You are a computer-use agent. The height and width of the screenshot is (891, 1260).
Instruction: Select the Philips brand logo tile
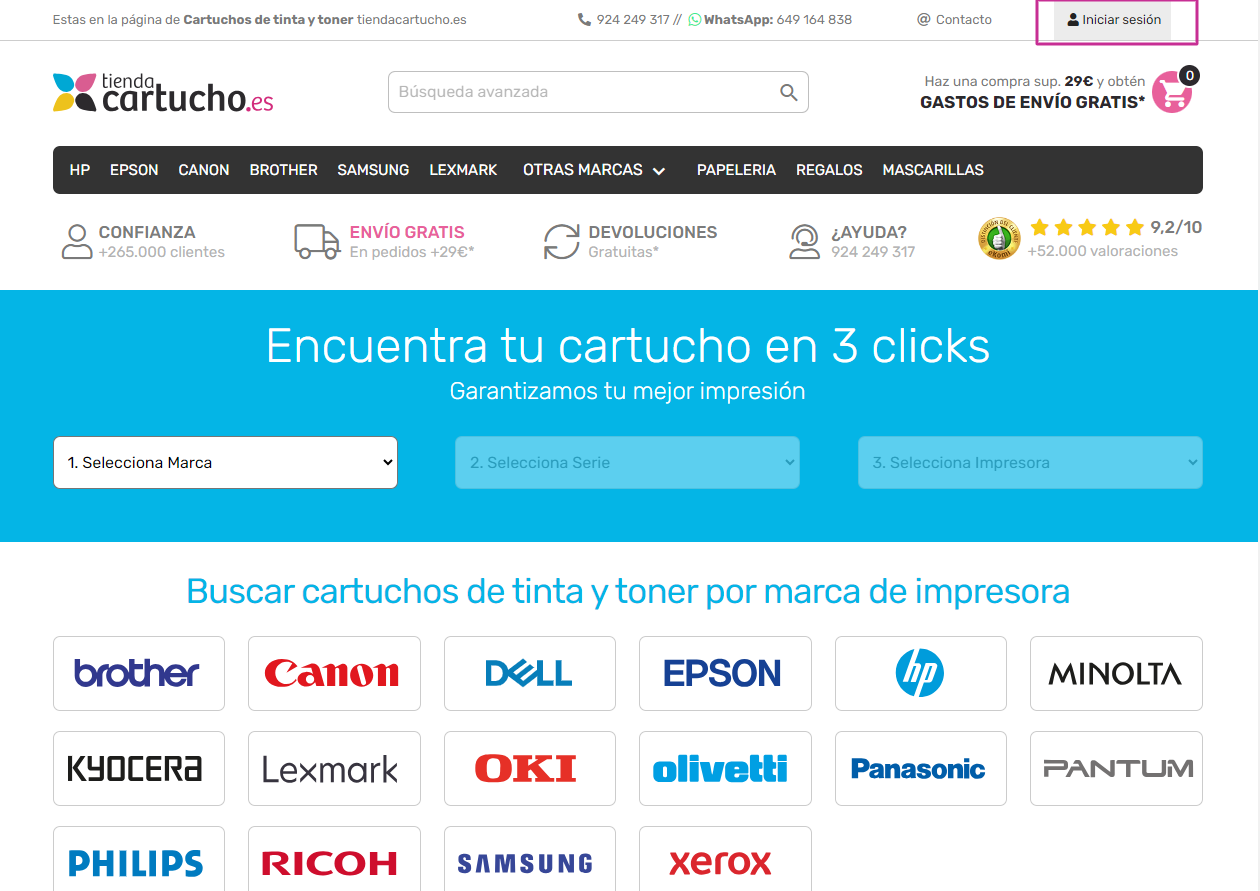click(x=139, y=859)
